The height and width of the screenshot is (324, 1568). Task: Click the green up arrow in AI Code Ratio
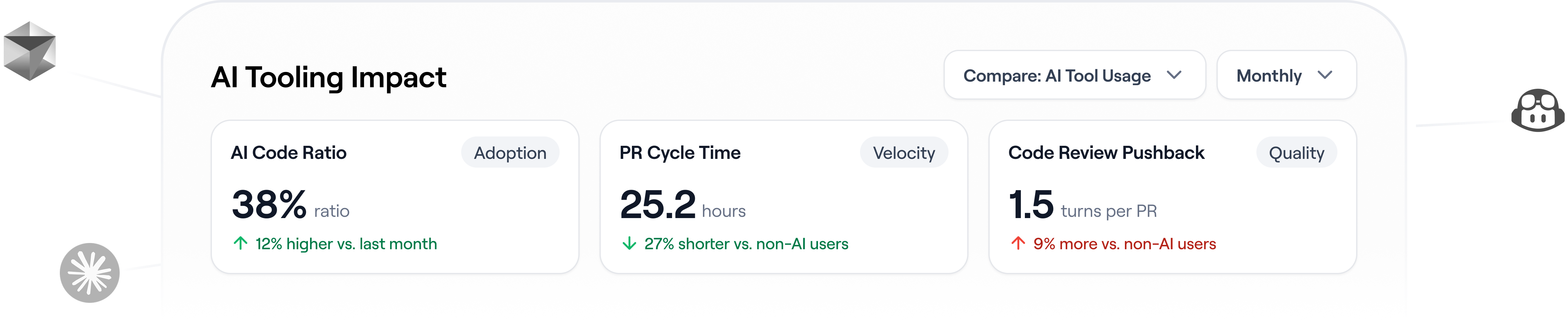(x=241, y=244)
